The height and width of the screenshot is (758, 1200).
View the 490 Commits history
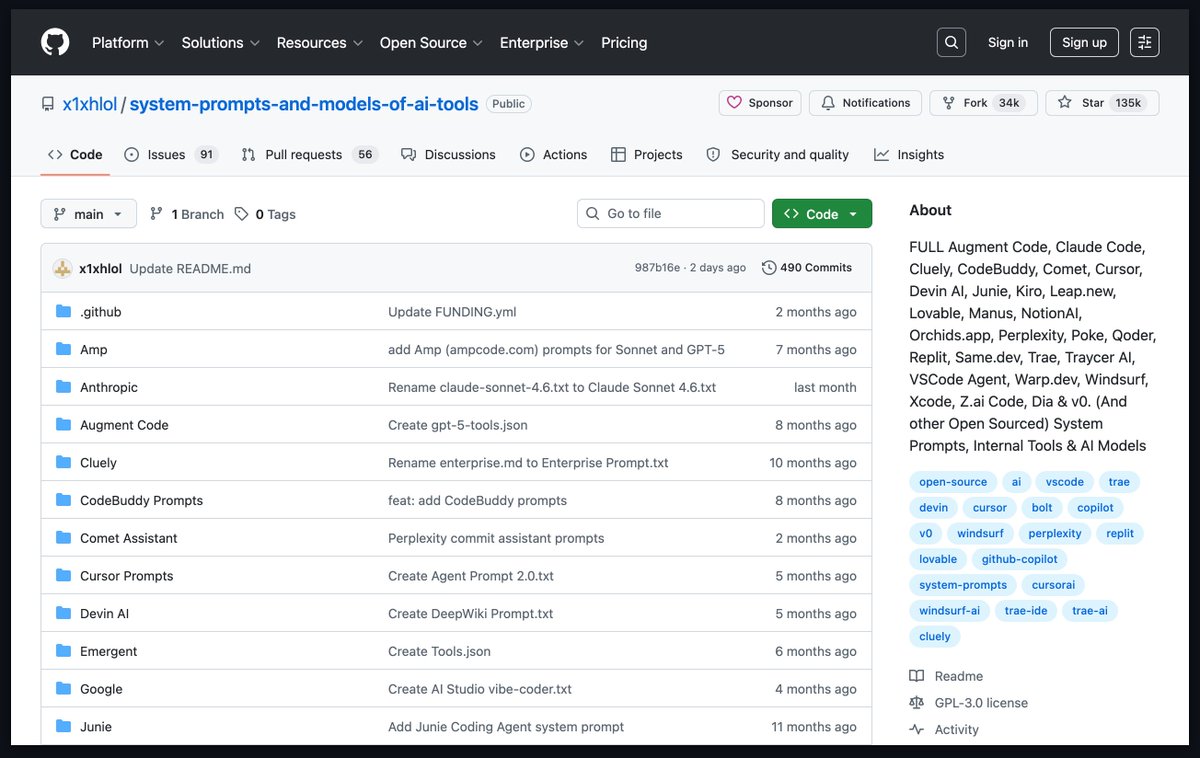807,268
